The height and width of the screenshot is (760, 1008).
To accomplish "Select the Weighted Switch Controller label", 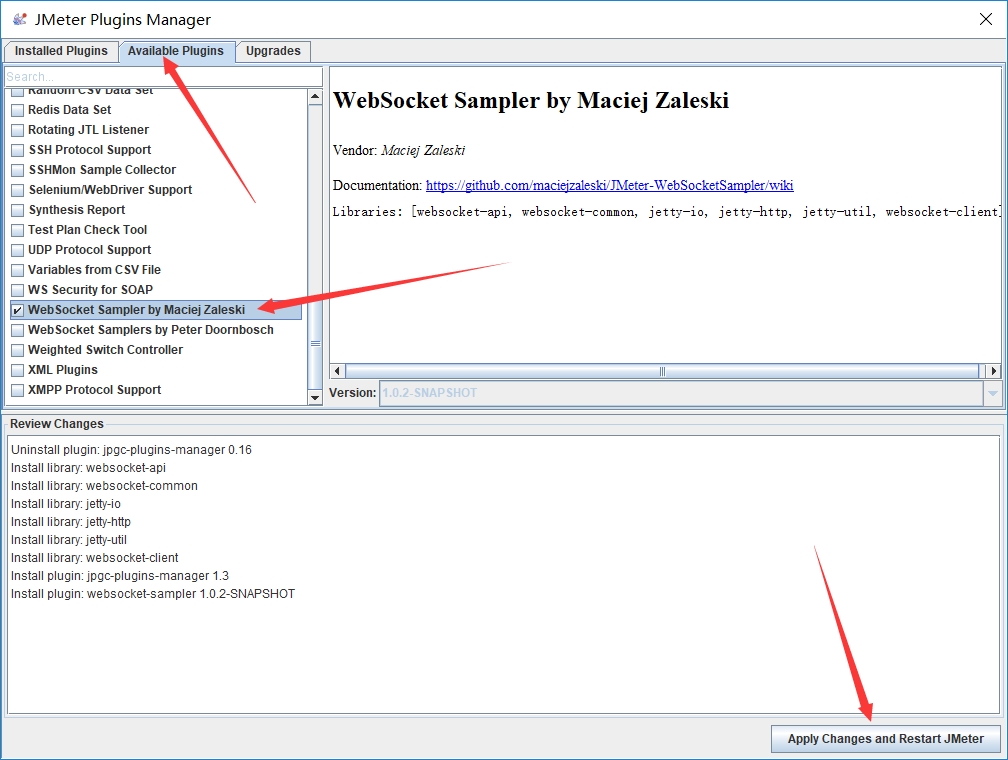I will (x=105, y=350).
